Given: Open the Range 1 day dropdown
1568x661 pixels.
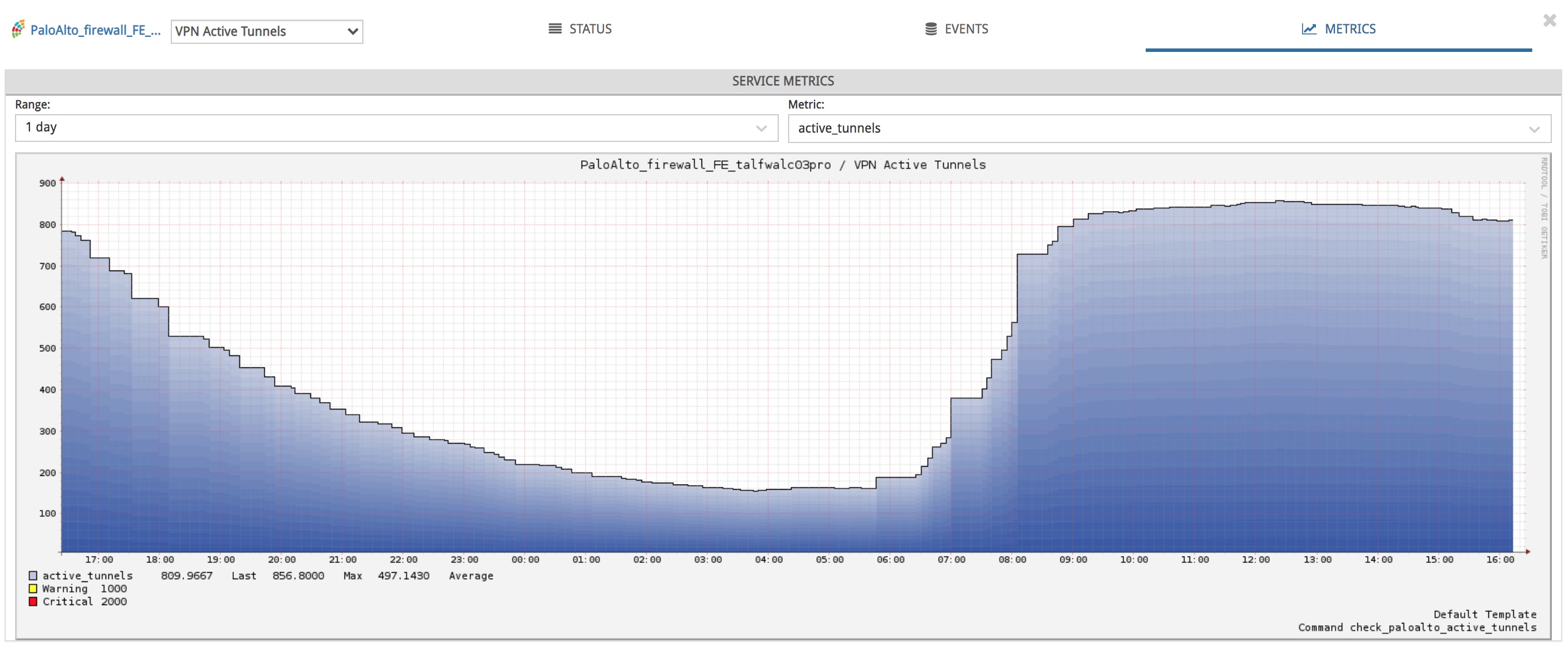Looking at the screenshot, I should pyautogui.click(x=396, y=128).
